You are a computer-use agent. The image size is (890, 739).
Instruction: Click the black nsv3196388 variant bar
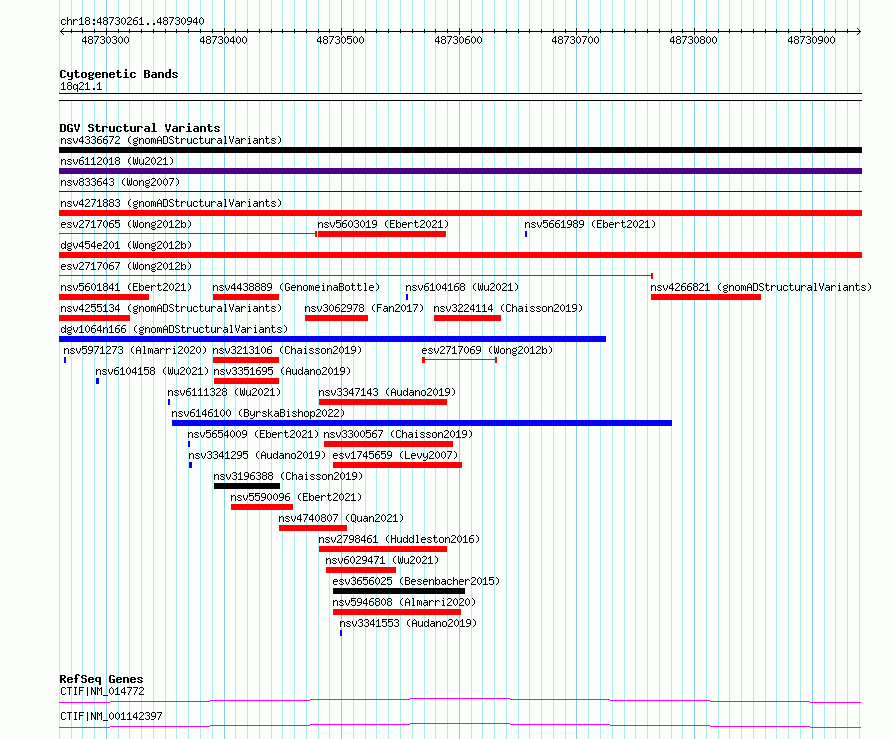pos(247,486)
